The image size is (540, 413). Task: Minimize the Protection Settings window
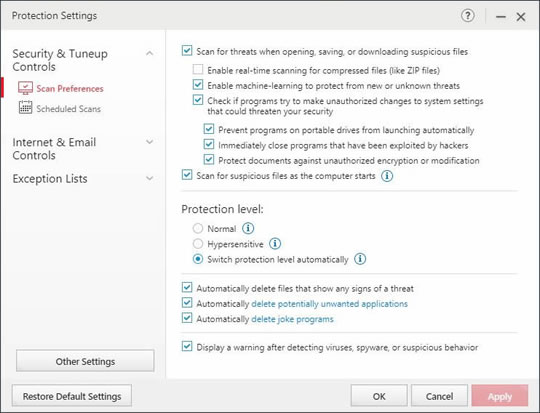point(501,17)
